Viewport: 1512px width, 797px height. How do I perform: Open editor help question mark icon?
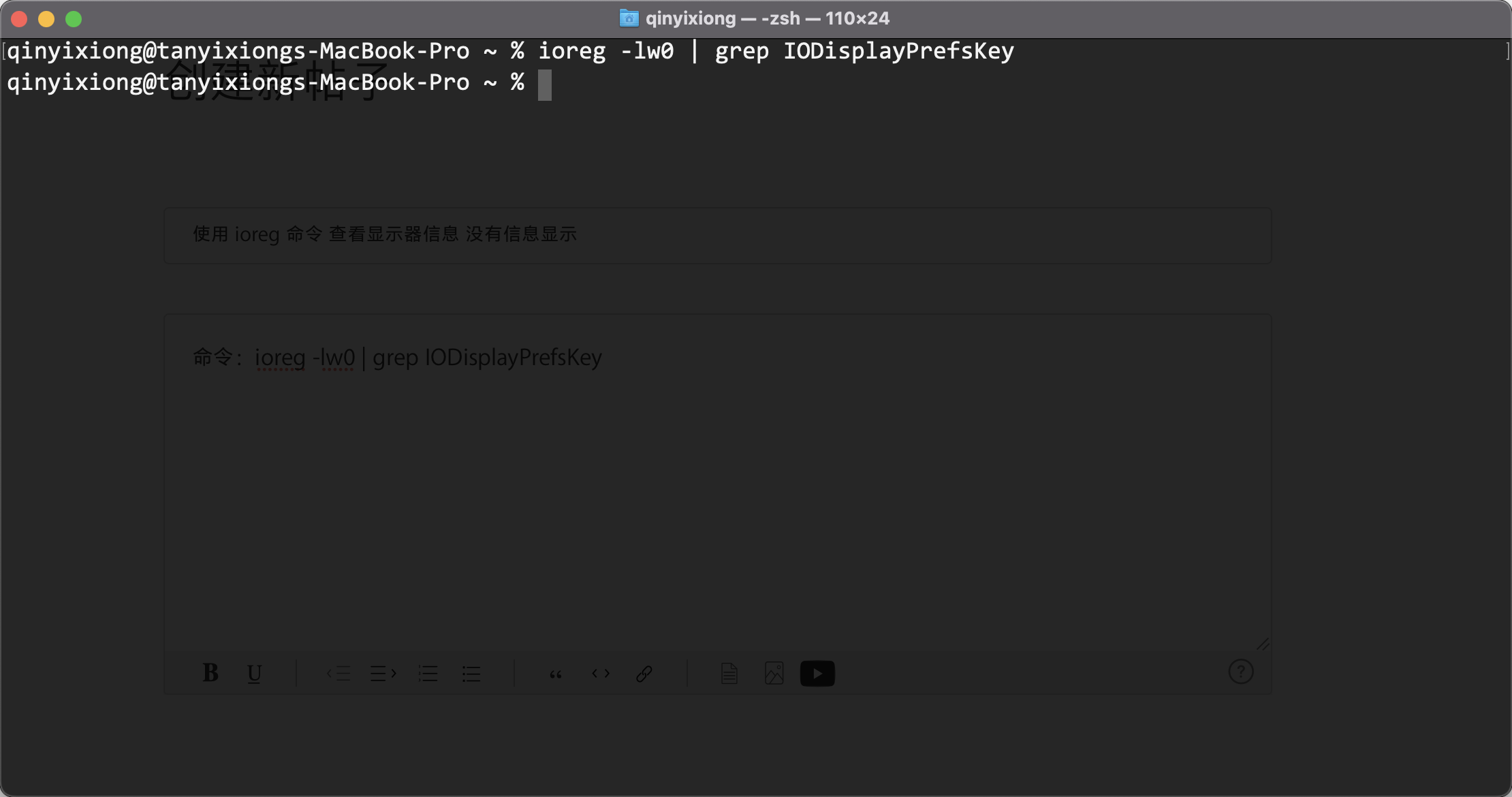[x=1240, y=672]
